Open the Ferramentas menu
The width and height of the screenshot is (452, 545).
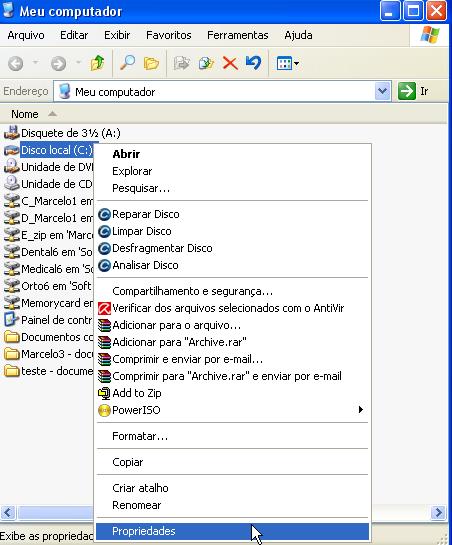tap(237, 35)
